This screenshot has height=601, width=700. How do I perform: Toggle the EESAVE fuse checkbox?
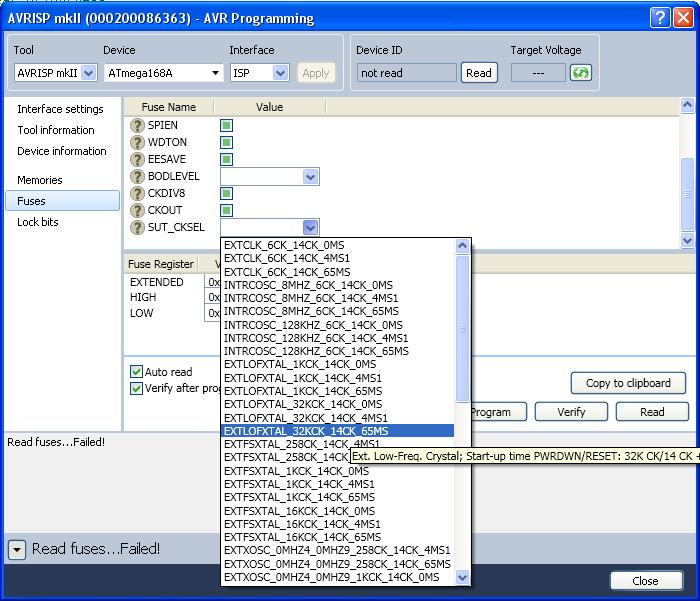coord(226,159)
